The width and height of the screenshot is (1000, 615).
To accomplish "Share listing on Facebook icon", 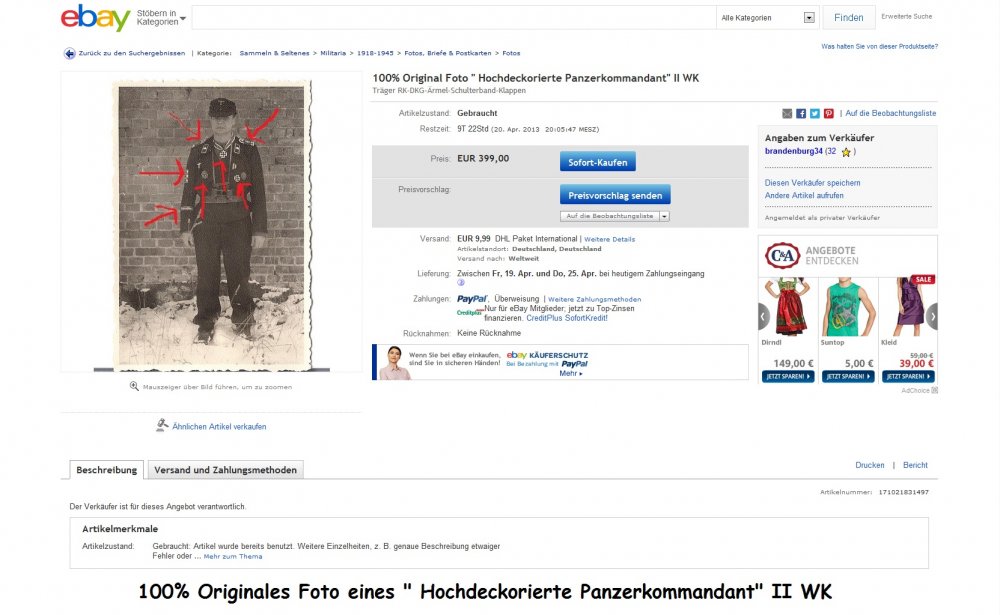I will (801, 114).
